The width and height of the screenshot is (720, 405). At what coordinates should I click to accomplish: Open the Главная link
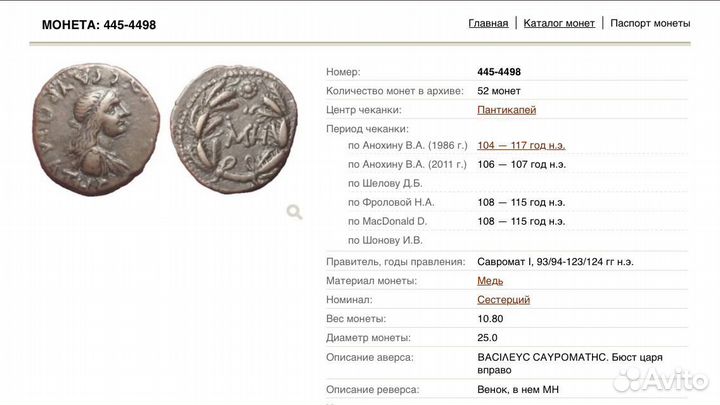pos(488,23)
